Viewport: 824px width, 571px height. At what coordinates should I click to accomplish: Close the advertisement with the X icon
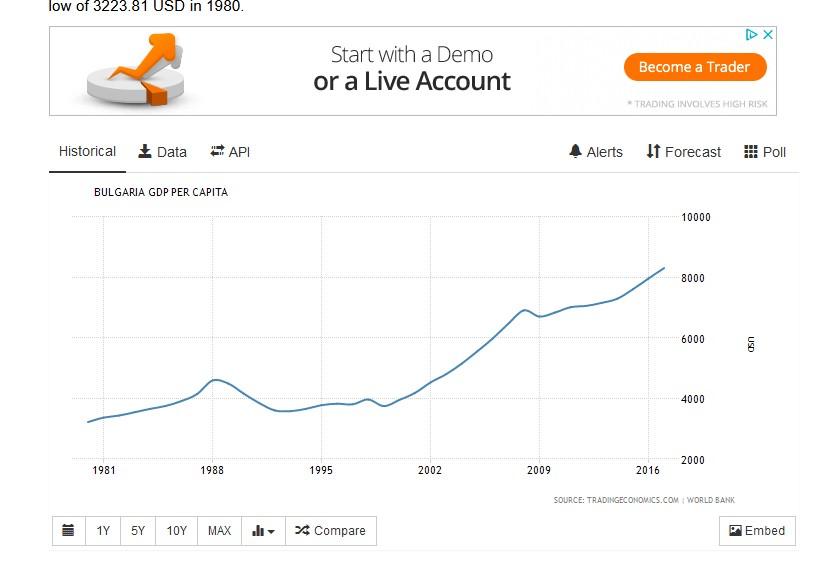click(x=768, y=34)
